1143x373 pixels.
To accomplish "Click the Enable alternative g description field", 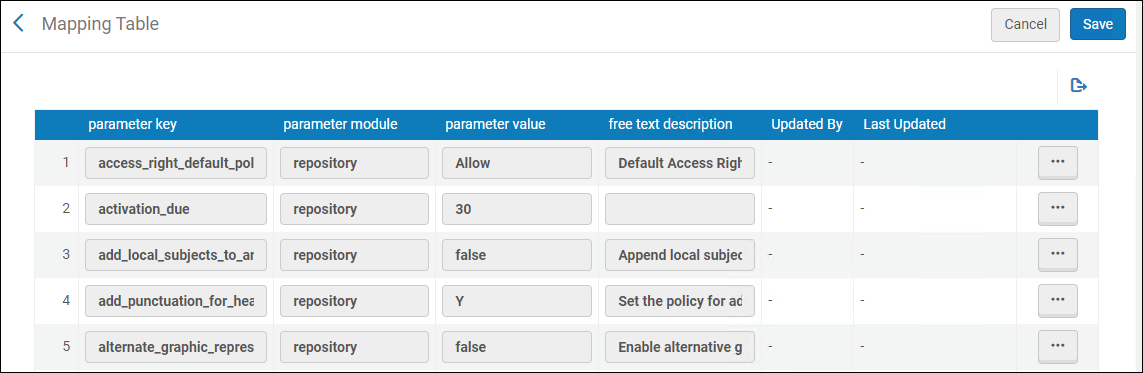I will tap(680, 347).
